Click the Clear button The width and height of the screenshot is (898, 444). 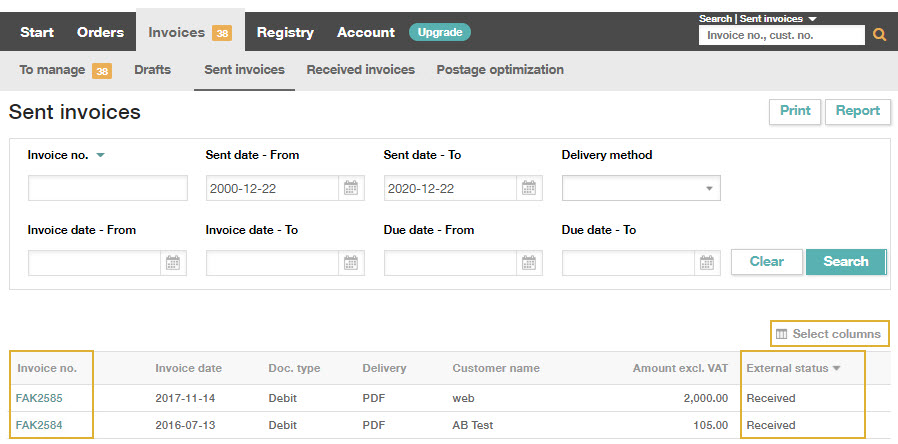(767, 262)
